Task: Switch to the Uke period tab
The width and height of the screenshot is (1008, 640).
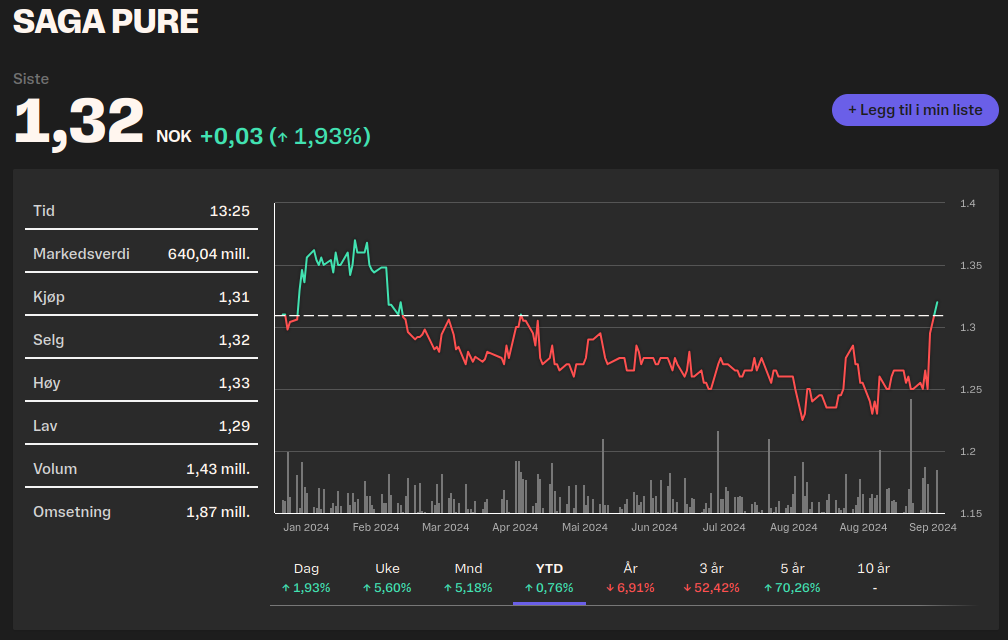Action: pyautogui.click(x=387, y=578)
